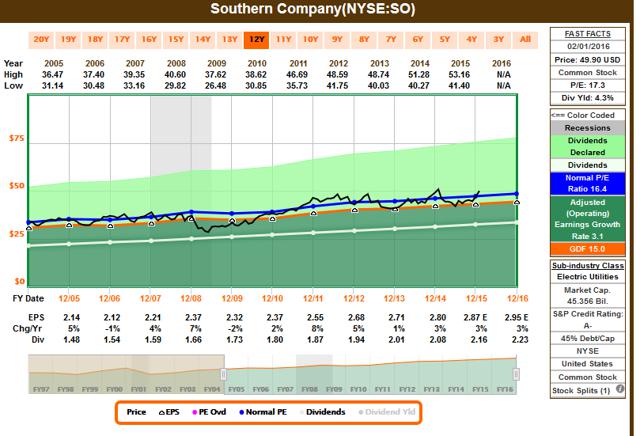Click the right handle of range slider
This screenshot has height=436, width=640.
pyautogui.click(x=516, y=374)
